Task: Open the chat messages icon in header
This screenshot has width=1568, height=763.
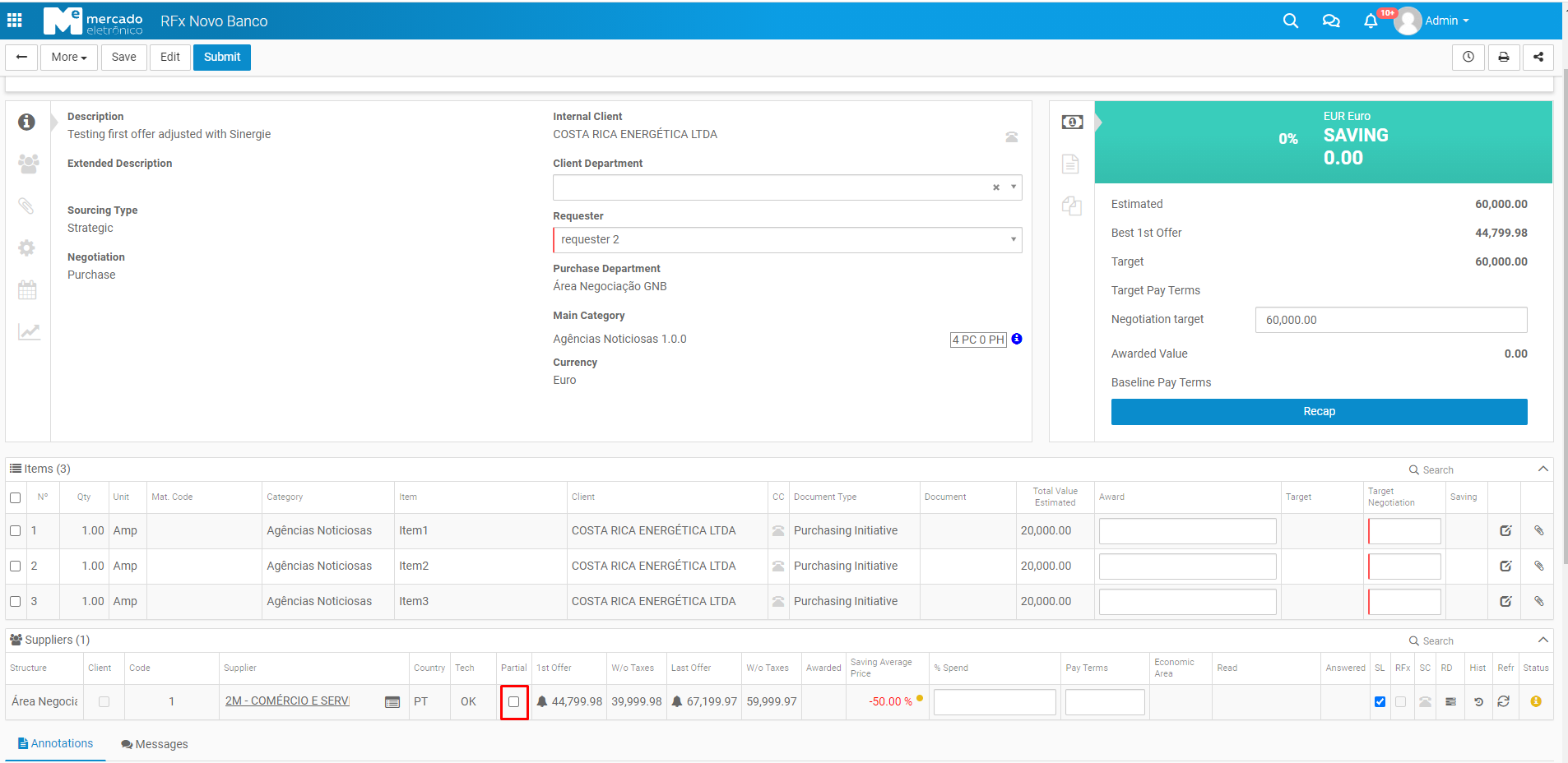Action: [1330, 21]
